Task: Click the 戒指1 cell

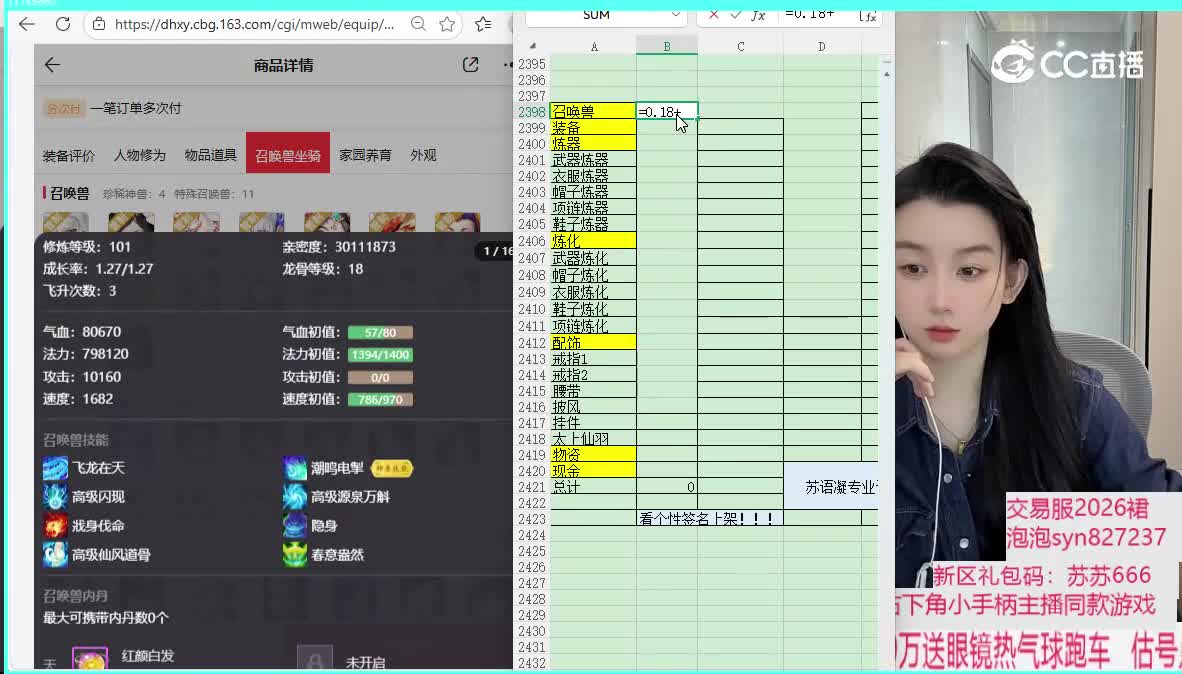Action: pos(593,359)
